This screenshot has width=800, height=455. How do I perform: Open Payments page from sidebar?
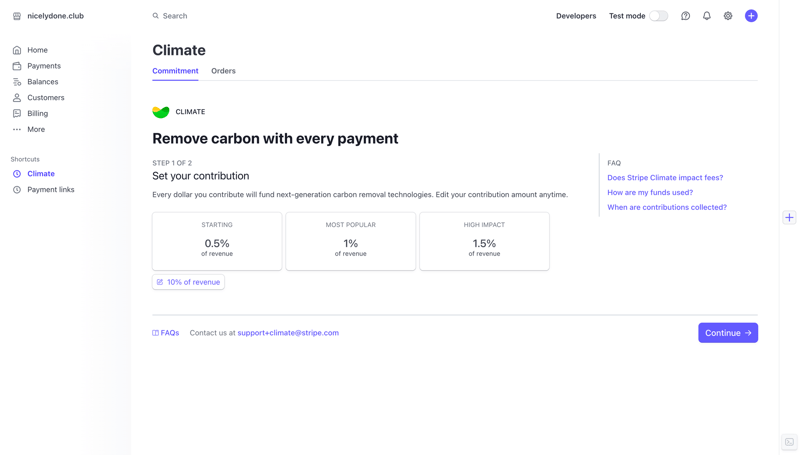[44, 66]
